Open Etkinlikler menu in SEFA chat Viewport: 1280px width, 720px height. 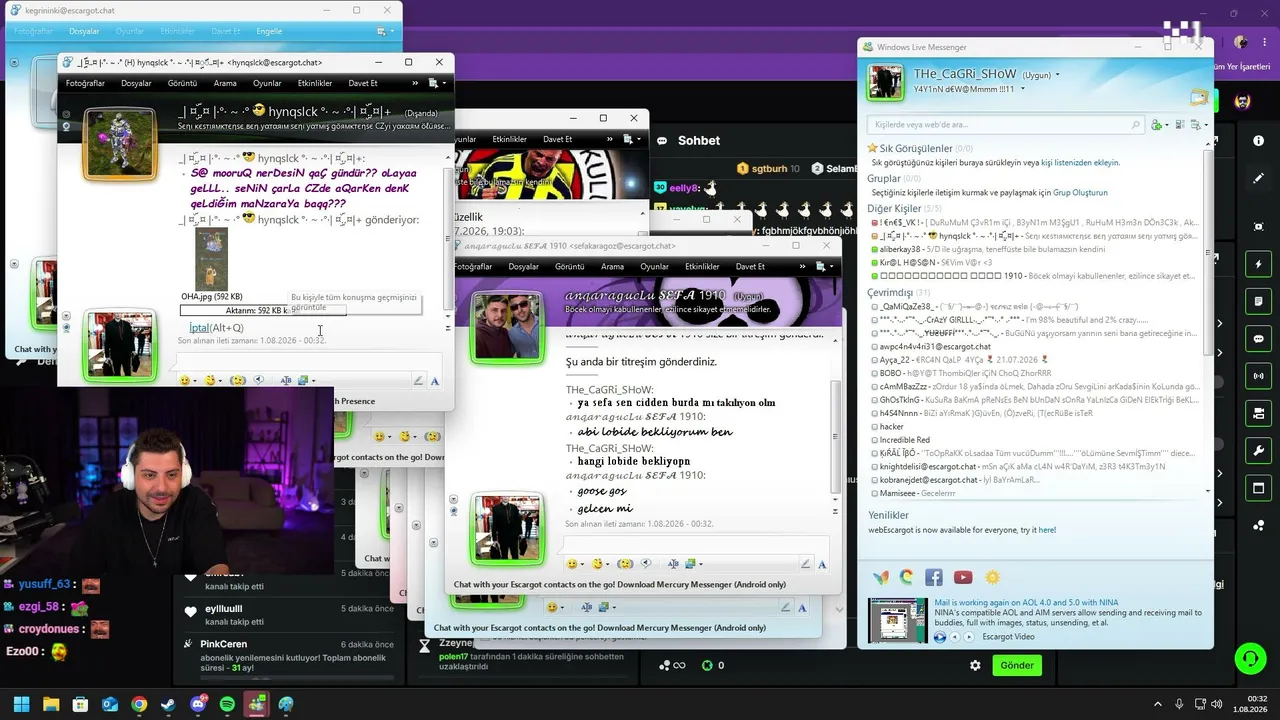tap(702, 267)
